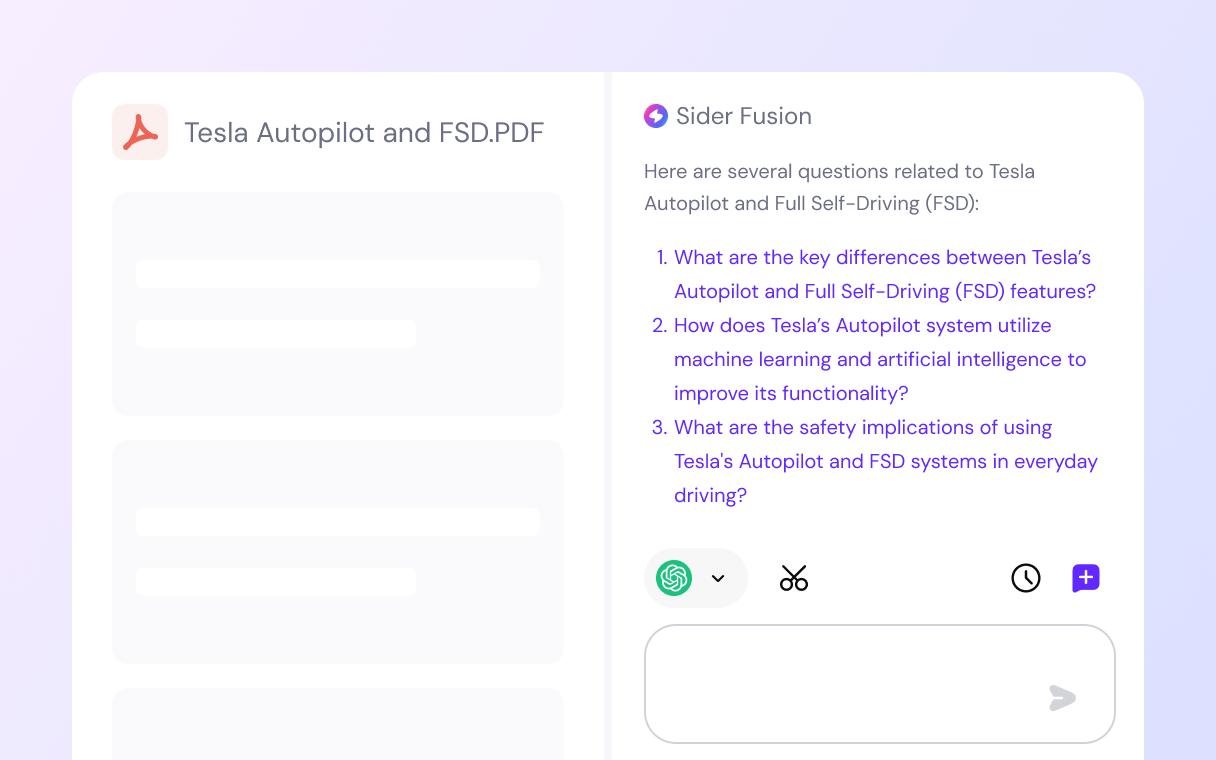Click the Sider Fusion title text
The height and width of the screenshot is (760, 1216).
click(744, 116)
